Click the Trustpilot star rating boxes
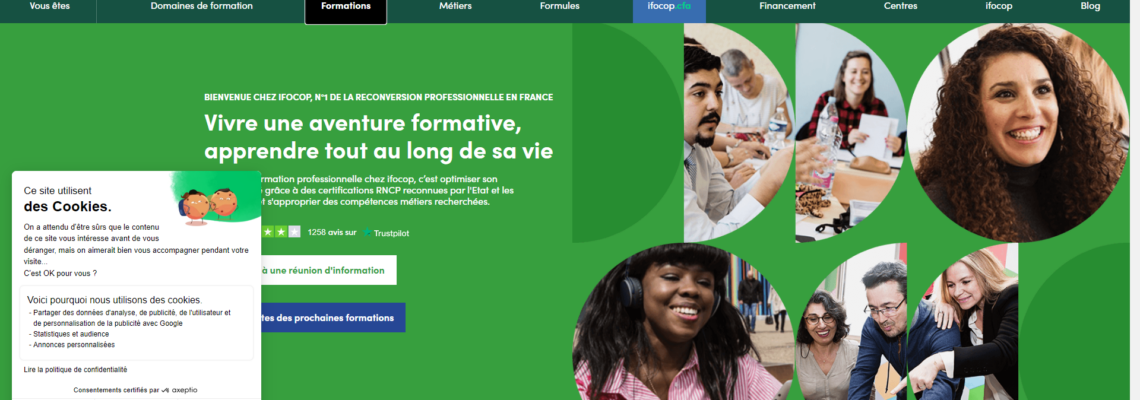Screen dimensions: 1140x400 (x=281, y=232)
